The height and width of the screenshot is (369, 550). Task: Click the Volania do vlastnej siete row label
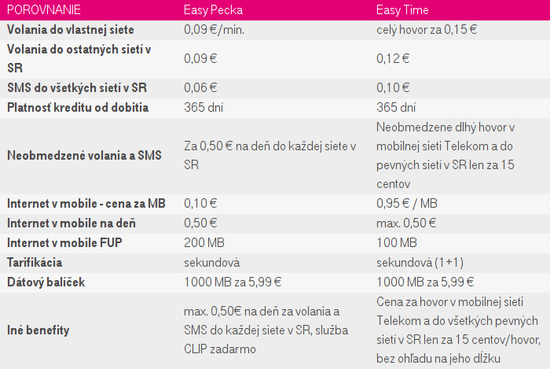pyautogui.click(x=70, y=30)
